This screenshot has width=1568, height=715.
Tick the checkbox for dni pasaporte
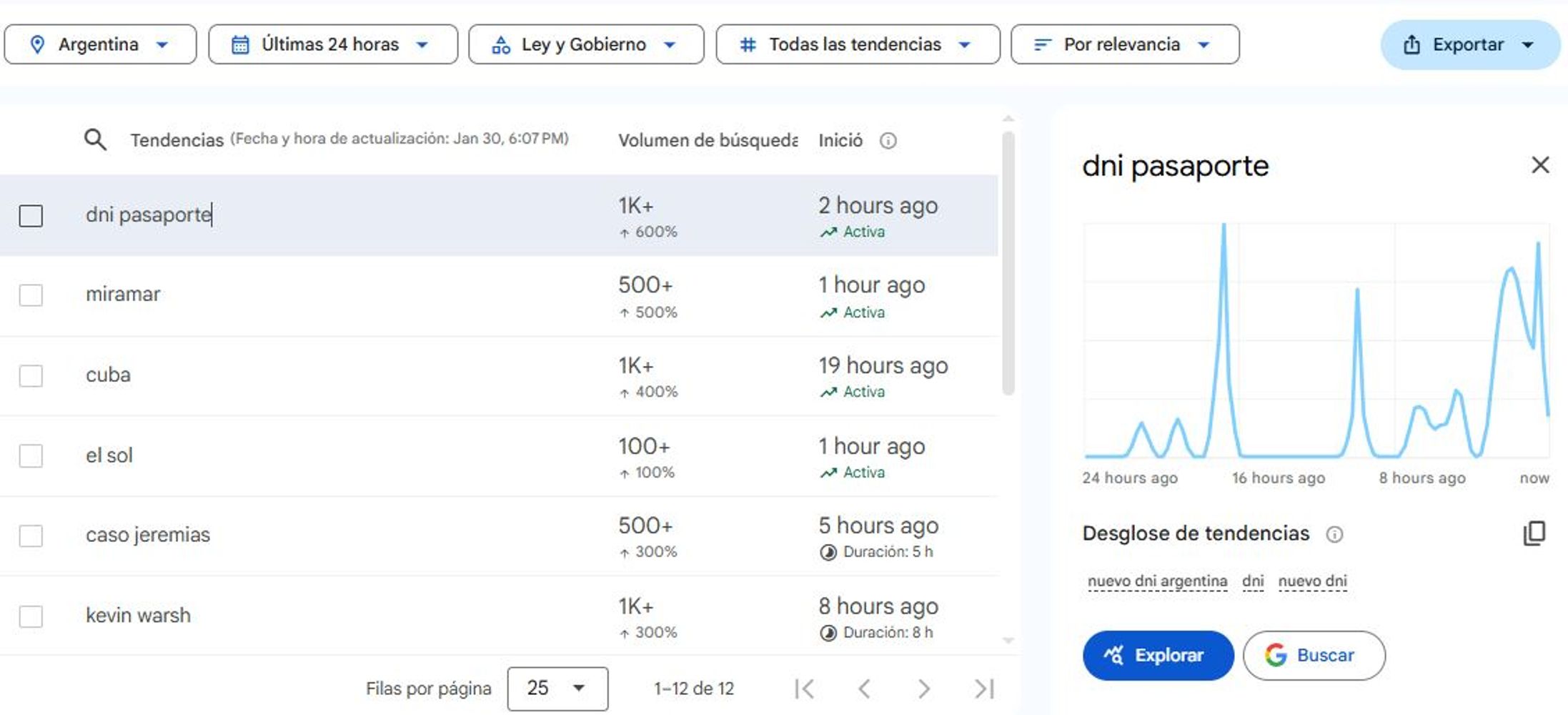click(31, 215)
